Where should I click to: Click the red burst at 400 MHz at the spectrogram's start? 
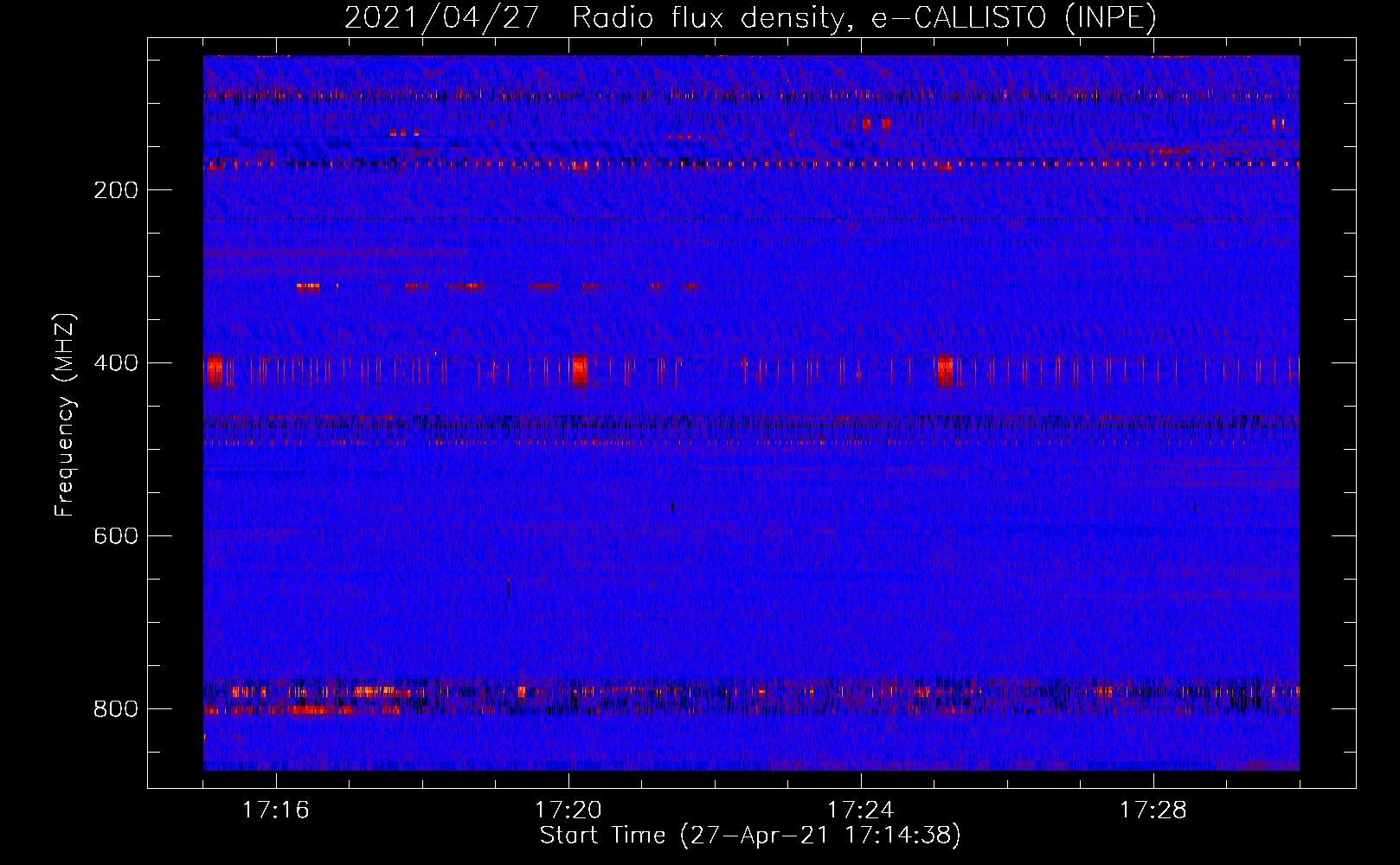[x=215, y=371]
